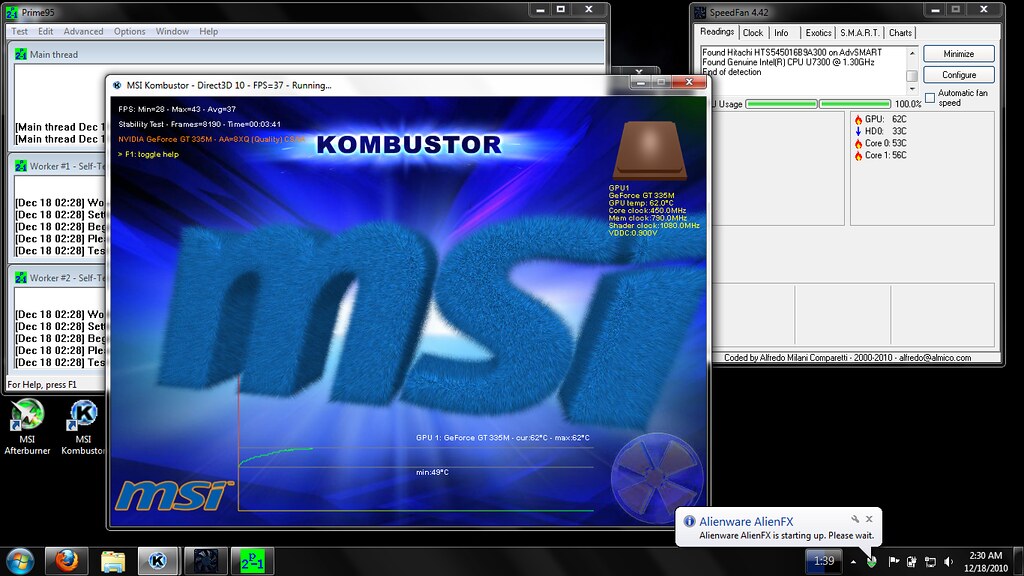Switch to SpeedFan fan icon in taskbar
Viewport: 1024px width, 576px height.
click(x=205, y=561)
